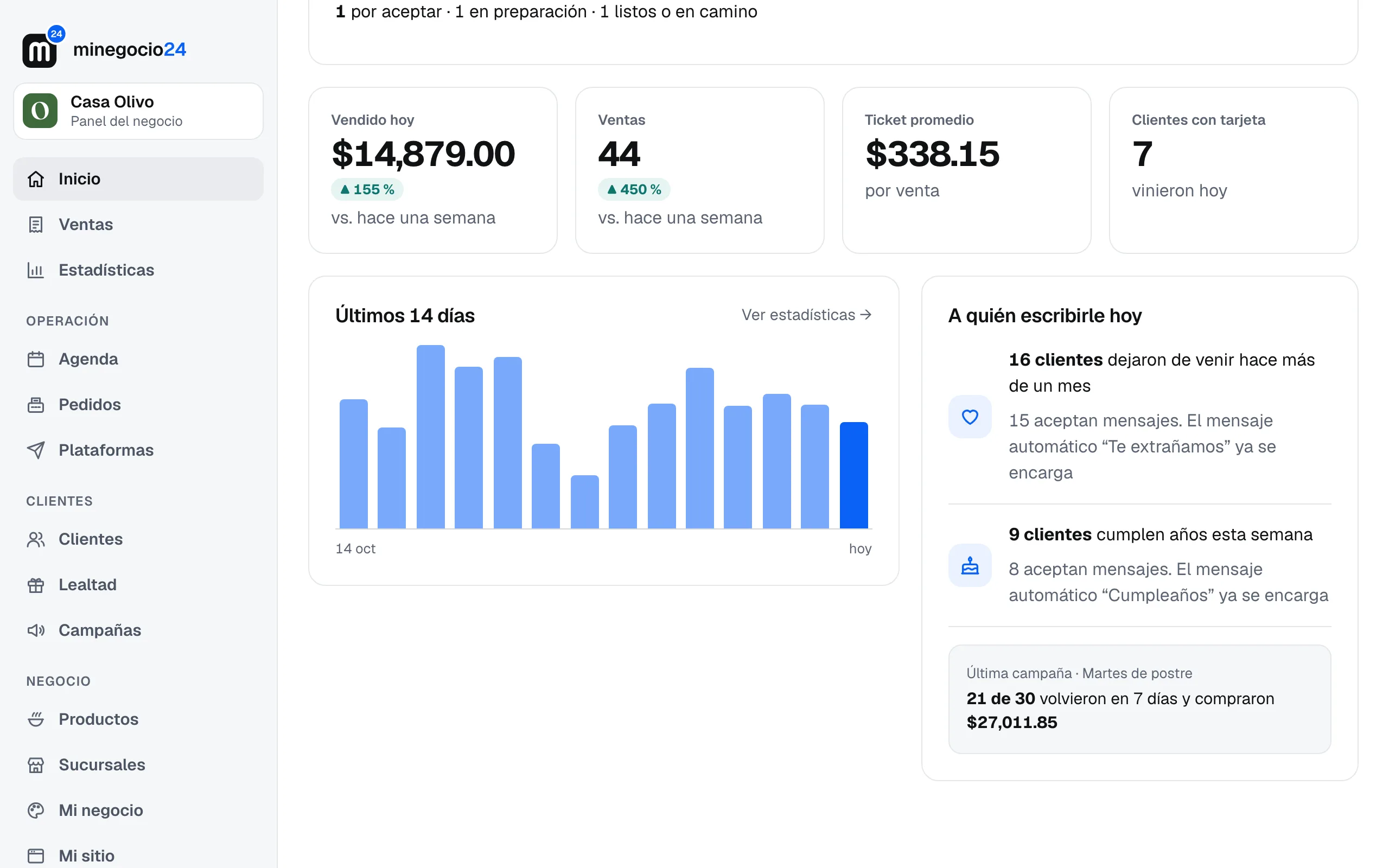Click the Clientes con tarjeta card
The height and width of the screenshot is (868, 1389).
tap(1233, 170)
